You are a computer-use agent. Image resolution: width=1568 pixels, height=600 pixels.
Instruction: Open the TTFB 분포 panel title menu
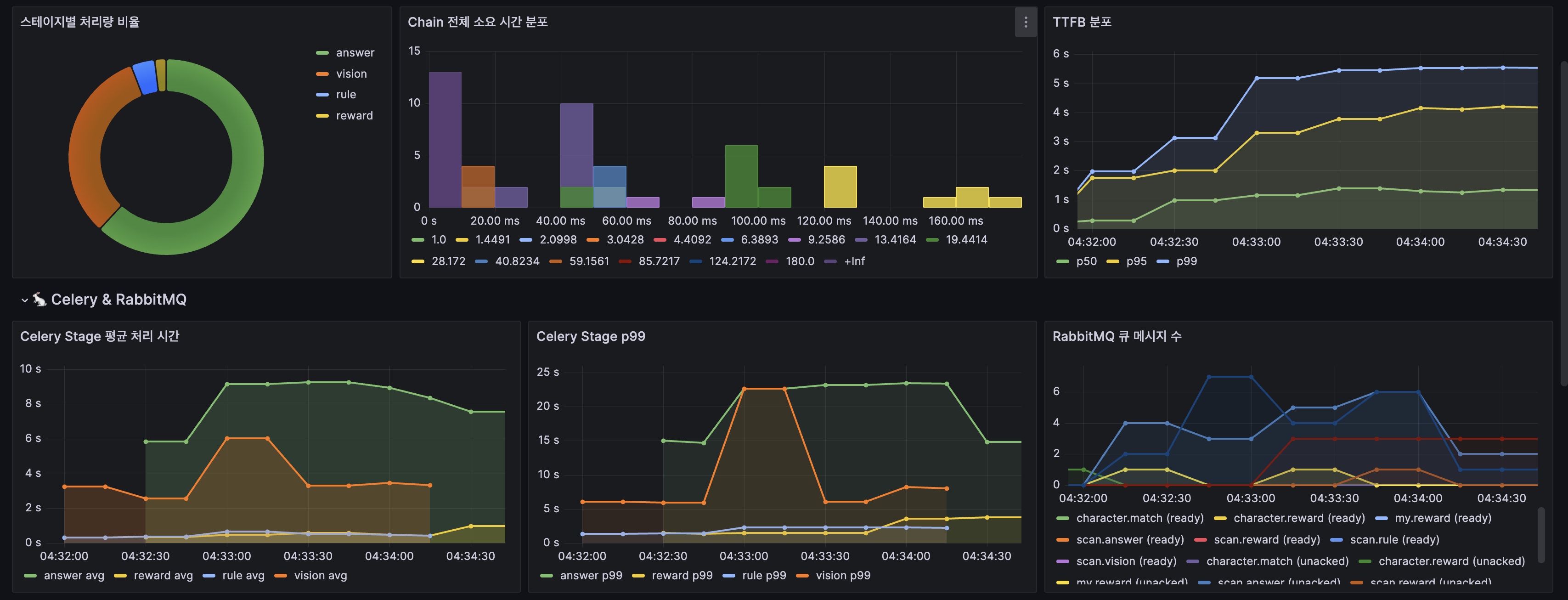click(x=1082, y=22)
